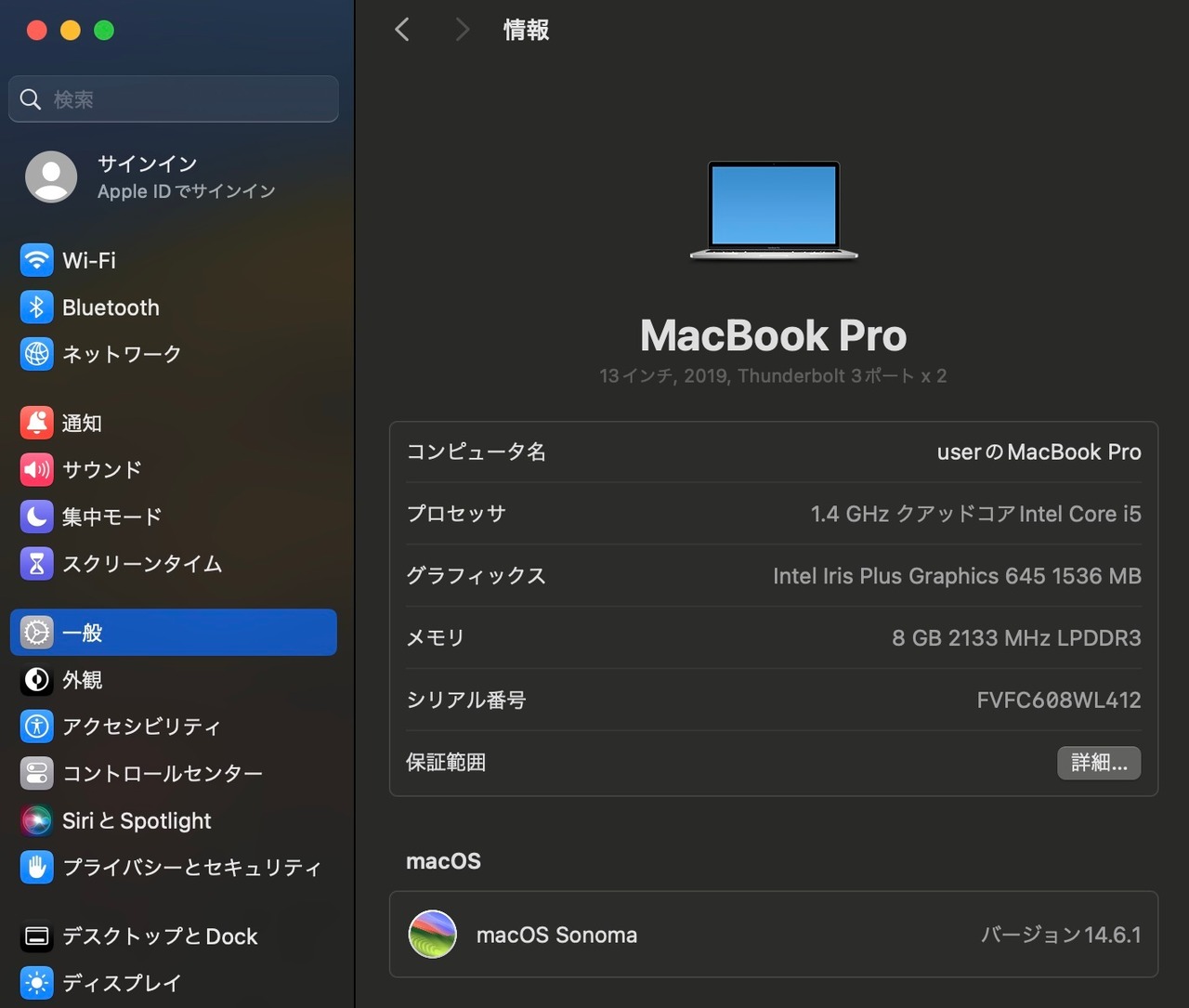Click the macOS Sonoma label

556,935
